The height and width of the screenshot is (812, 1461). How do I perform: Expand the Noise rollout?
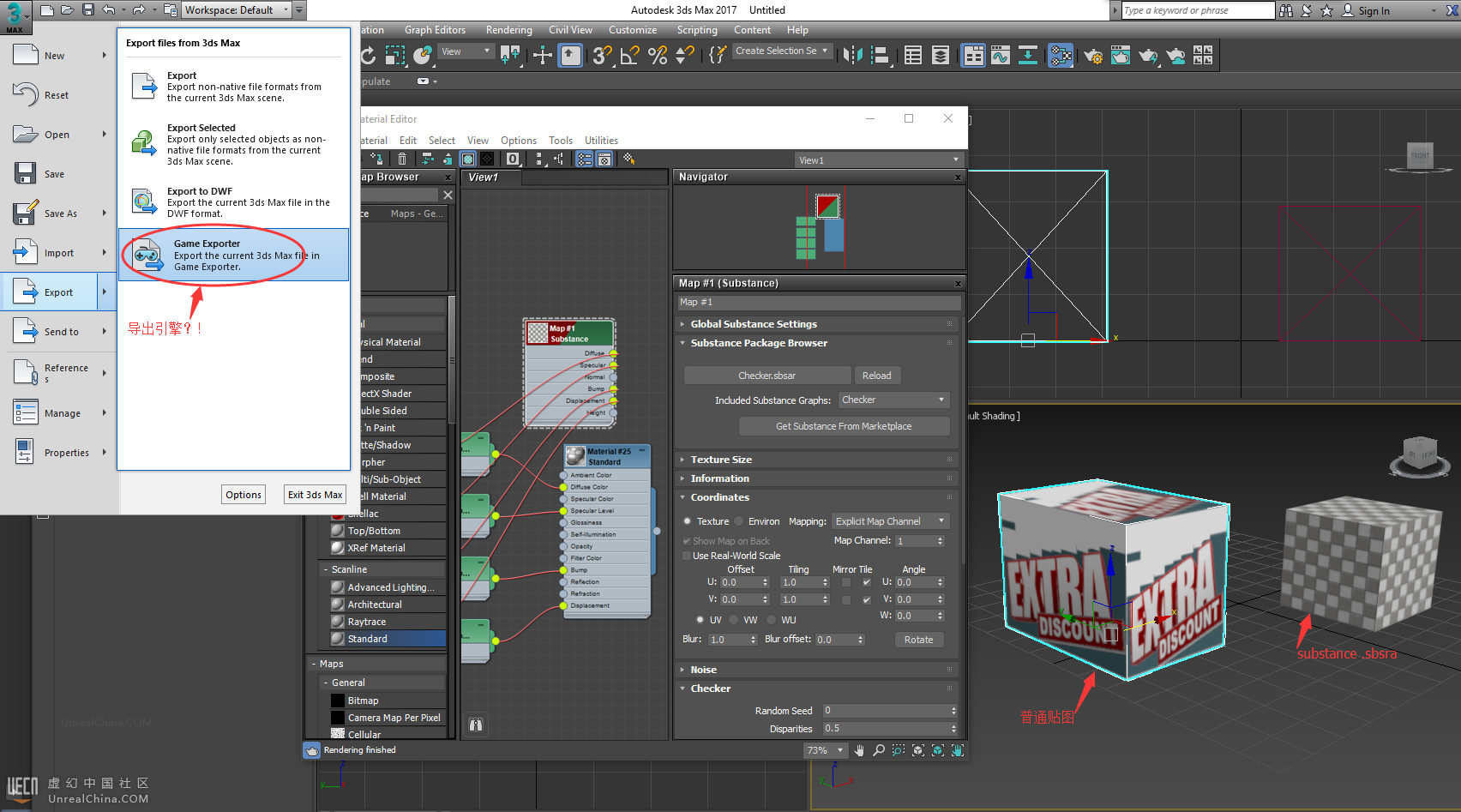click(x=704, y=670)
